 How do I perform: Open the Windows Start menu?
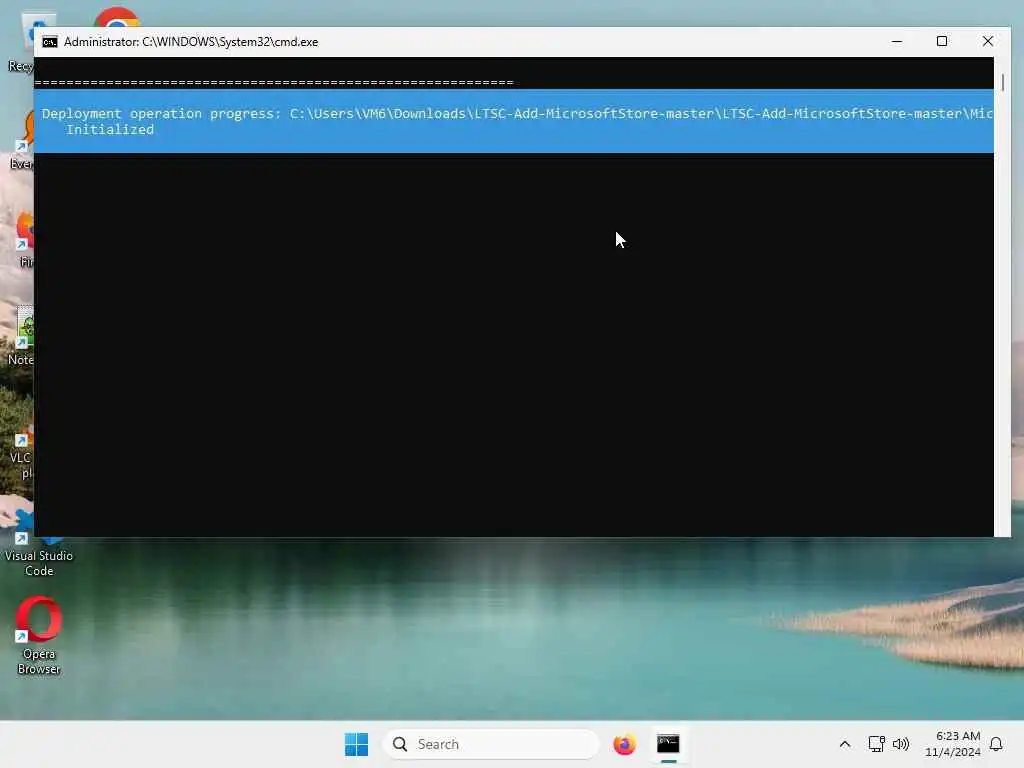356,744
